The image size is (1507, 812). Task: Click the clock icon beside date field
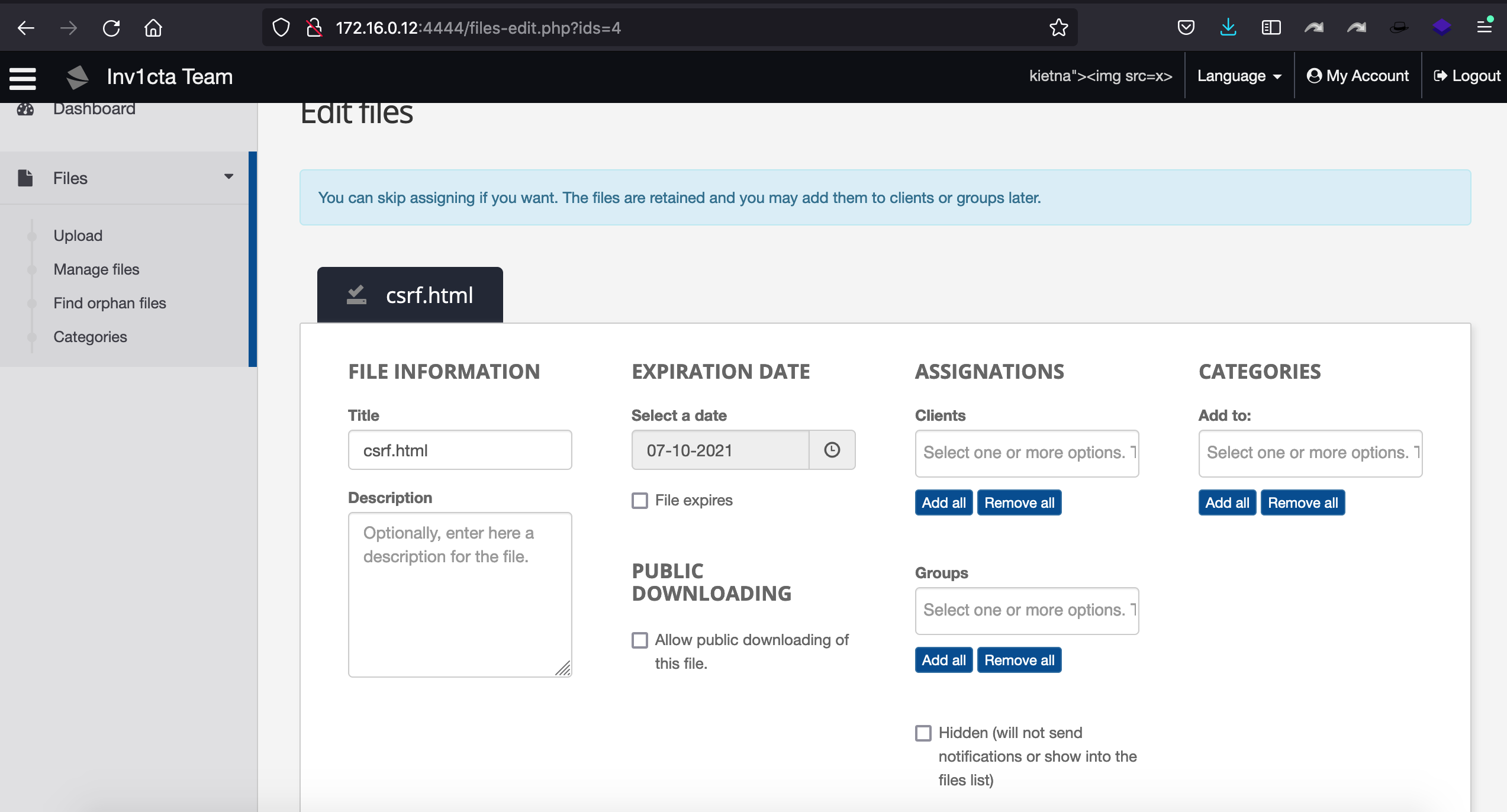coord(832,450)
